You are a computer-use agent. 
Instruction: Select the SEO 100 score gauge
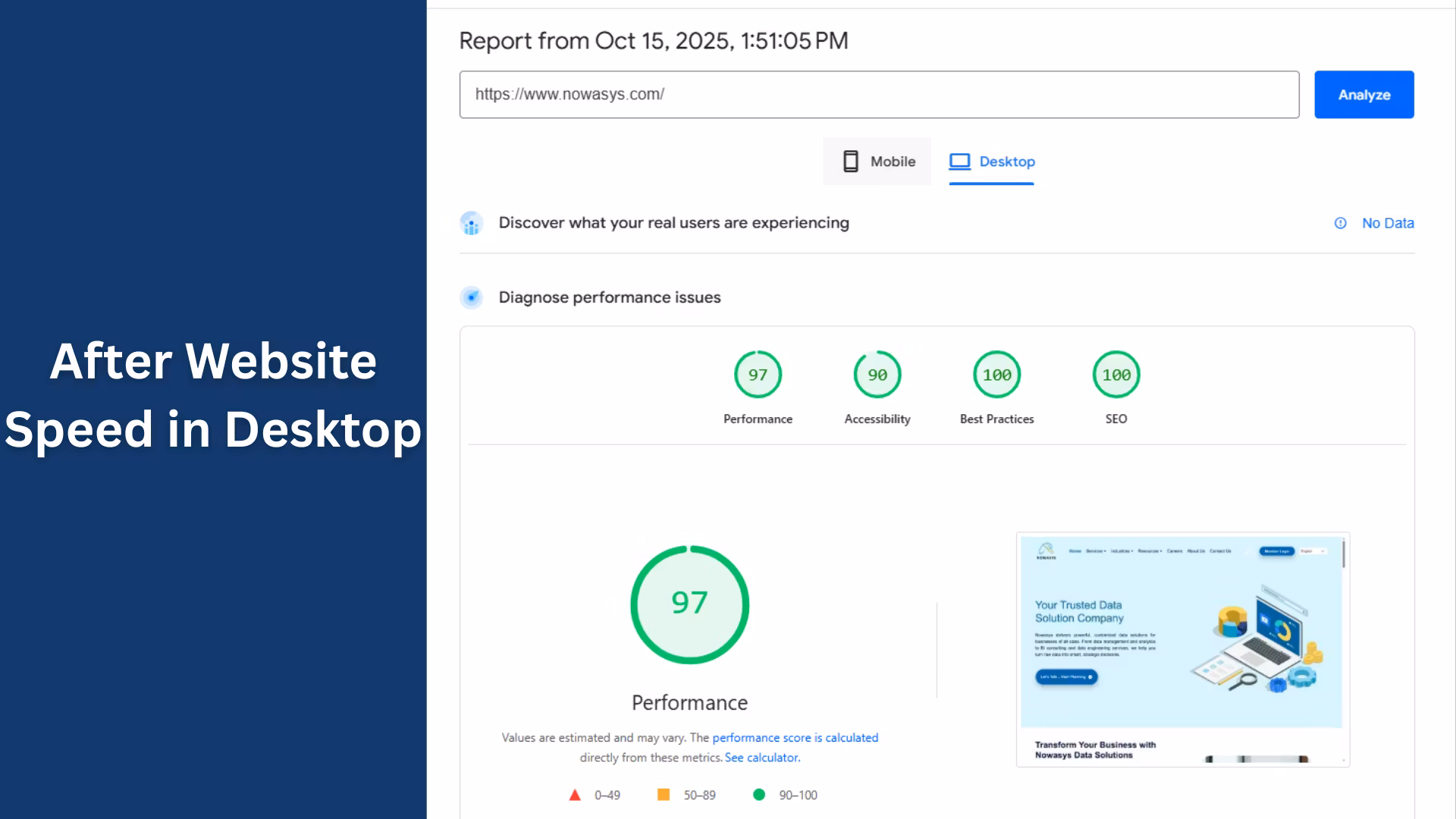[1116, 375]
